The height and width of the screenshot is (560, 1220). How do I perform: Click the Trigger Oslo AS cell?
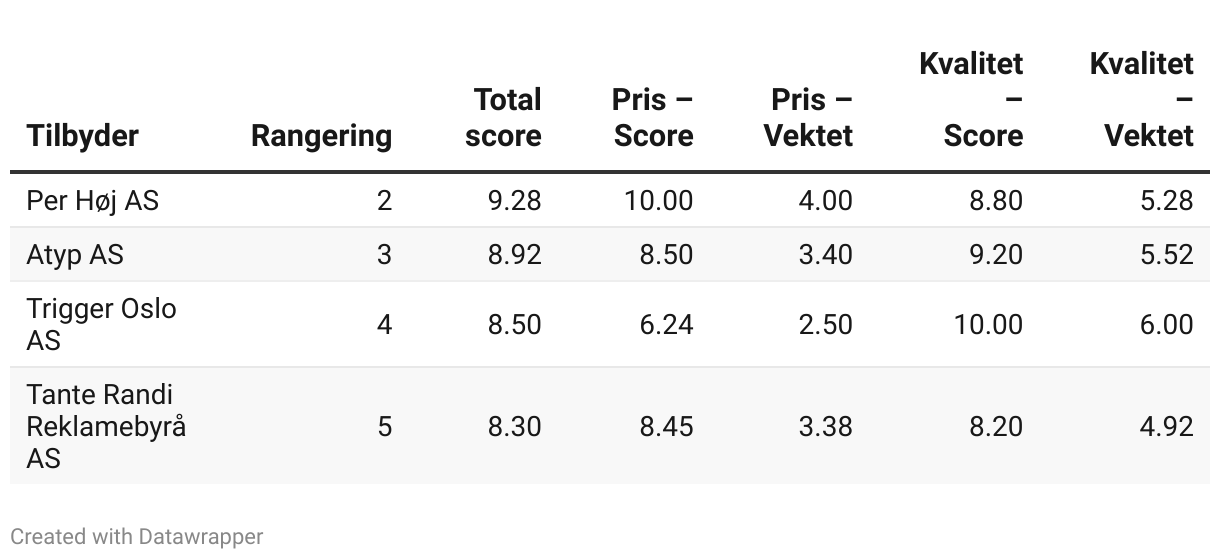101,324
